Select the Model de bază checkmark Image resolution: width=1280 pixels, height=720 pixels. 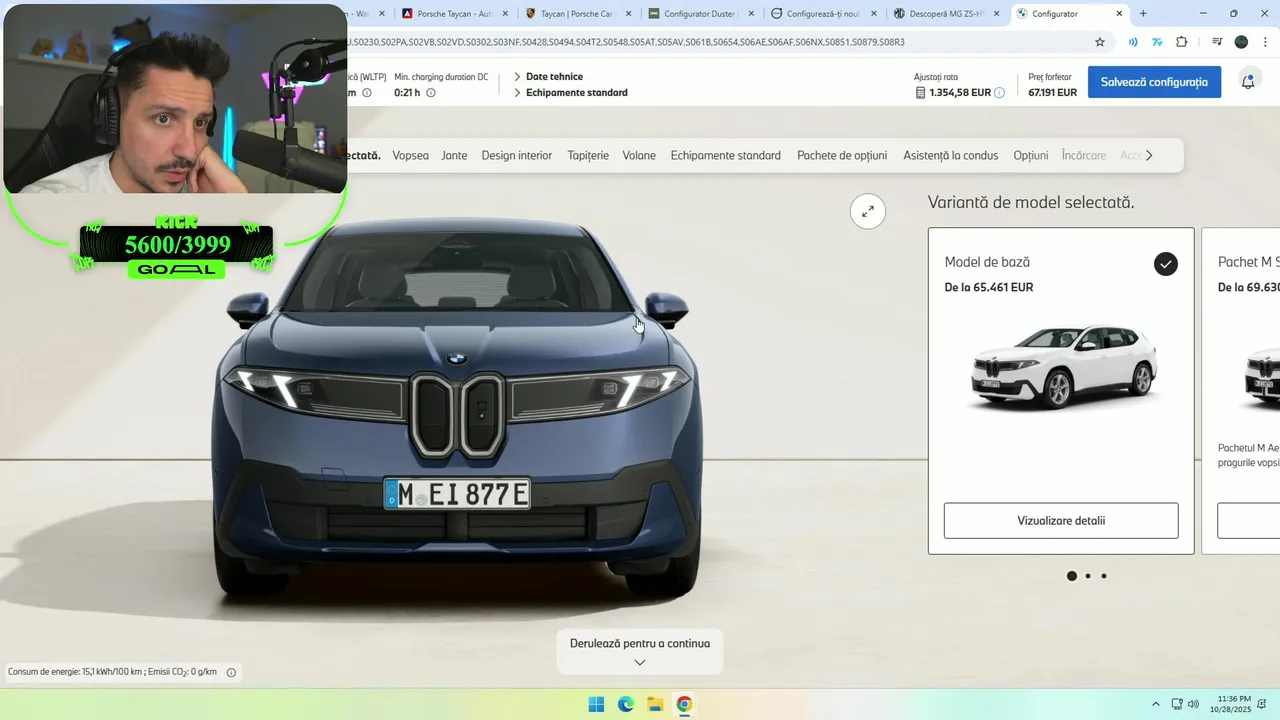tap(1165, 264)
